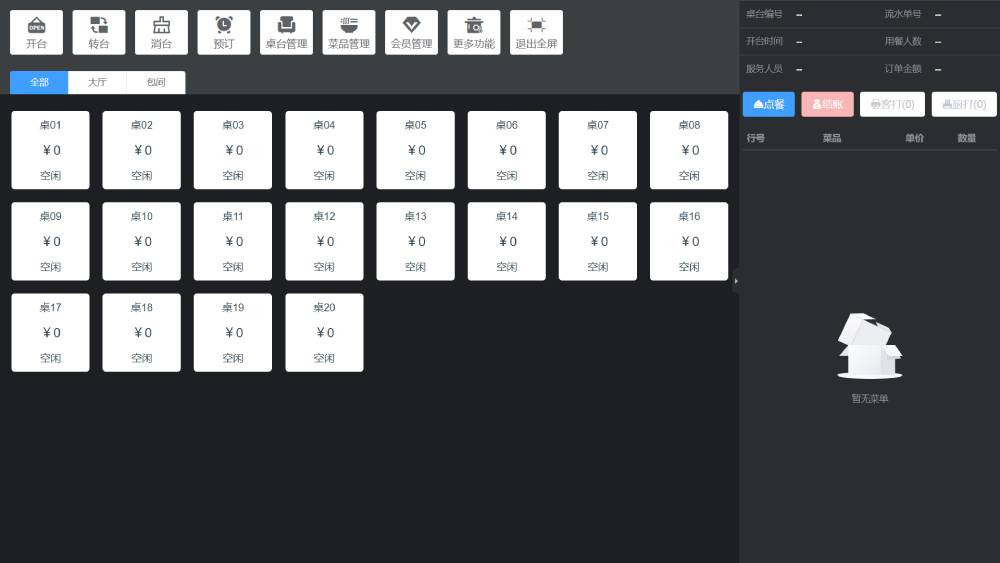Click the 桌台编号 label
This screenshot has width=1000, height=563.
click(x=764, y=14)
